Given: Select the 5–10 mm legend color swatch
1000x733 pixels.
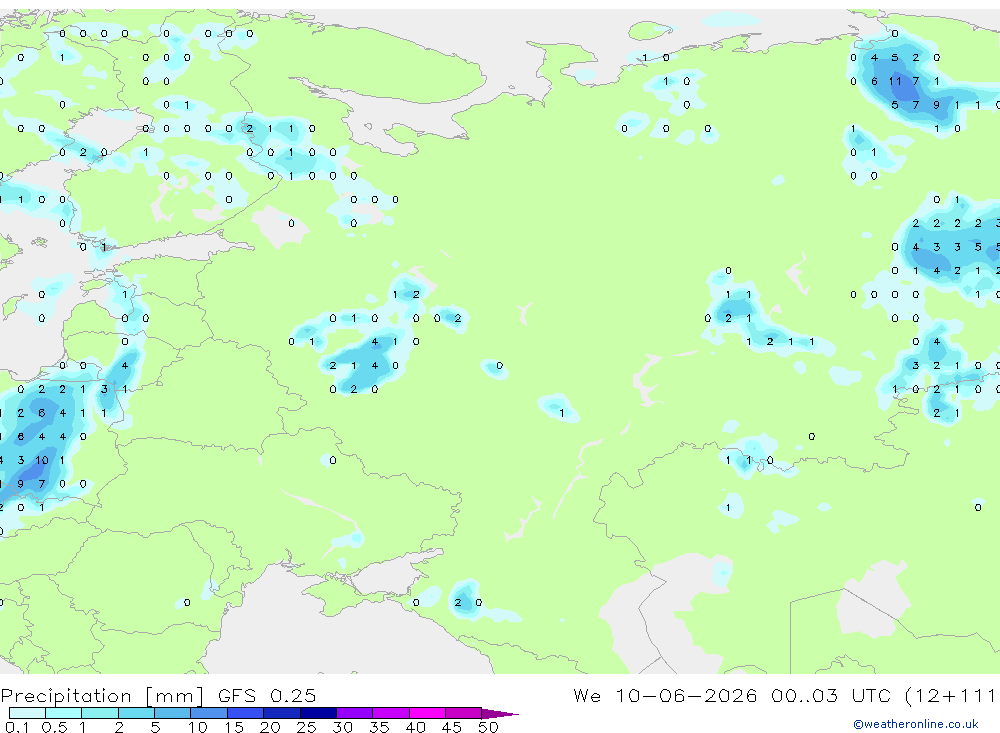Looking at the screenshot, I should click(x=172, y=713).
